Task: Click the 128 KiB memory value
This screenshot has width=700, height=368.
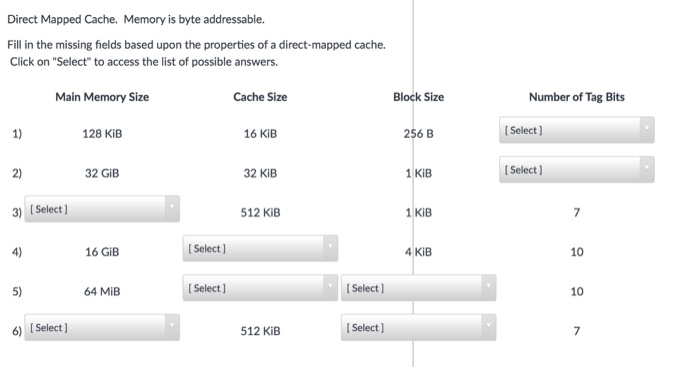Action: pos(102,134)
